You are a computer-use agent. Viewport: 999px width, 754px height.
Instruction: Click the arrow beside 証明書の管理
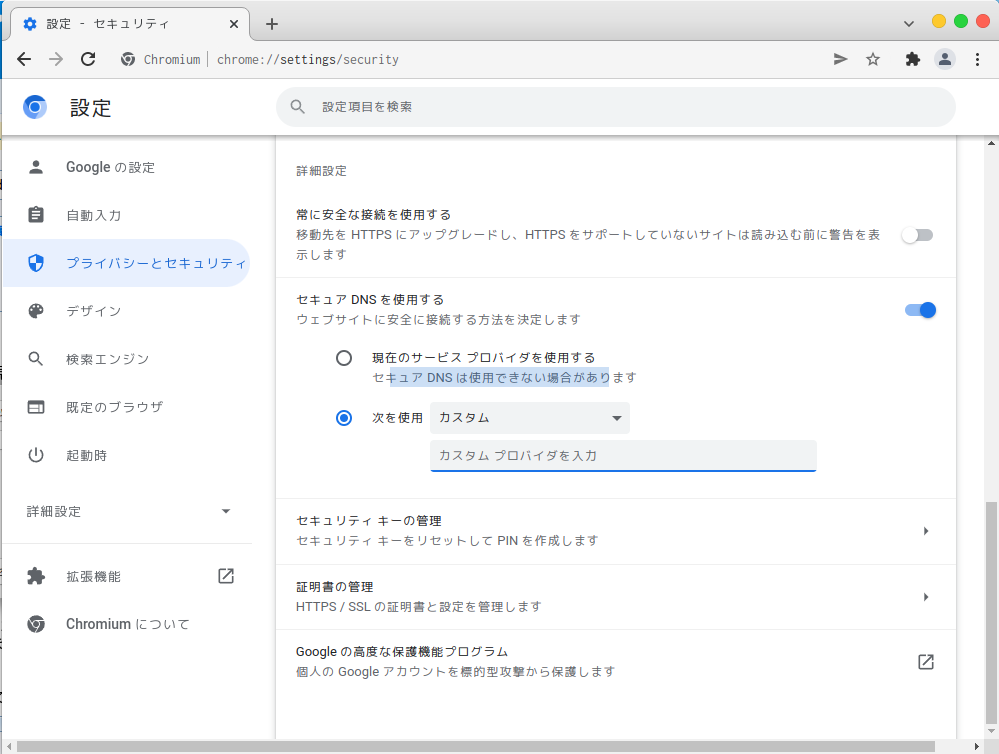point(926,597)
